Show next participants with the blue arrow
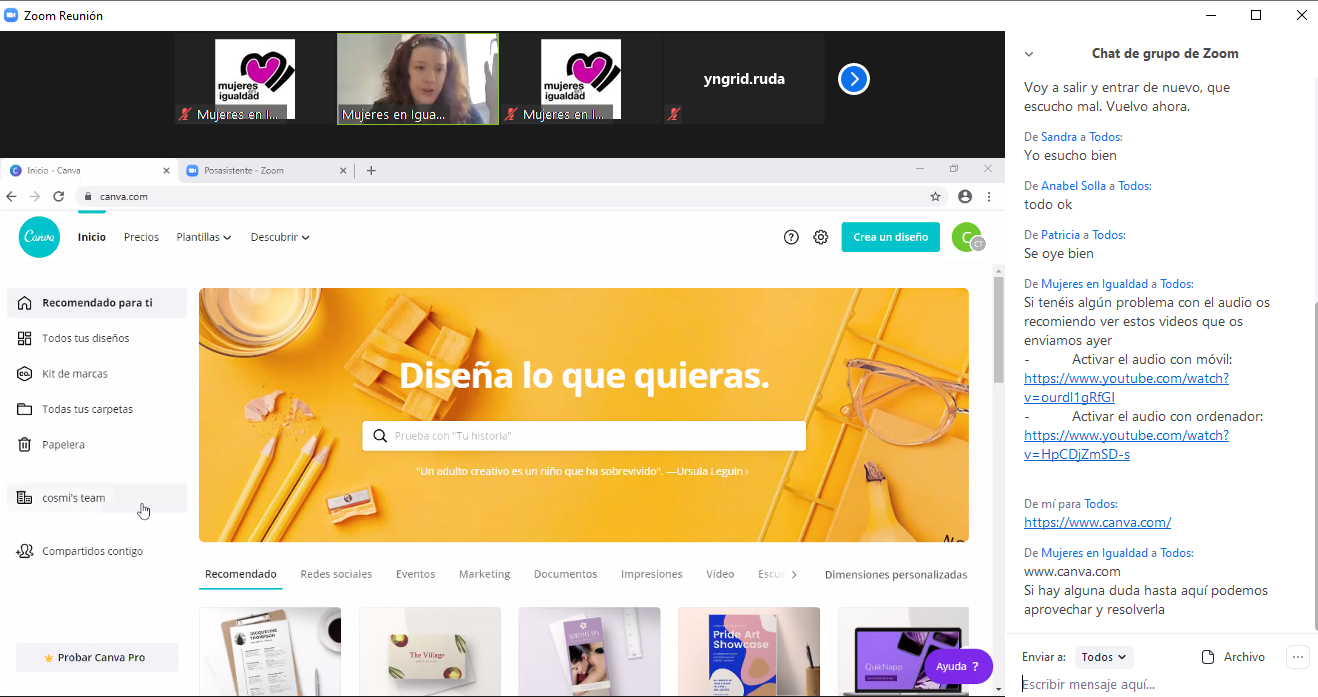 tap(854, 79)
